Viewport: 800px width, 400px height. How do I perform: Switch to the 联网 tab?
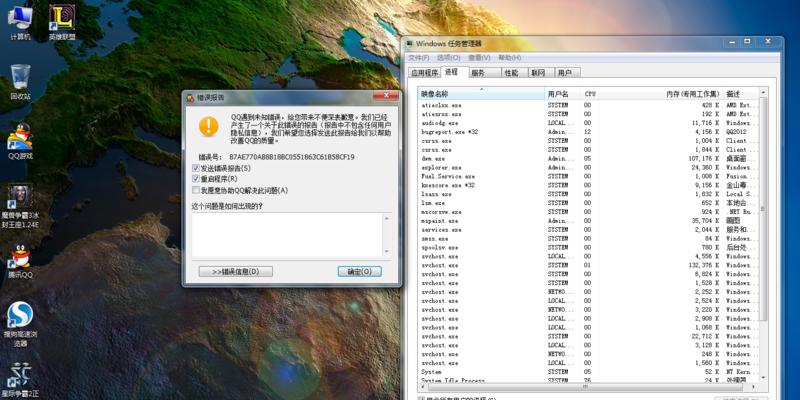540,73
